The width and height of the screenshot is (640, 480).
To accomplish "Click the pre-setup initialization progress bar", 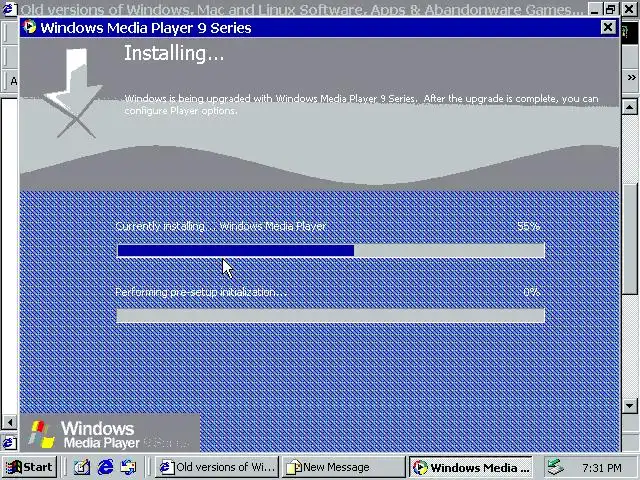I will 331,316.
